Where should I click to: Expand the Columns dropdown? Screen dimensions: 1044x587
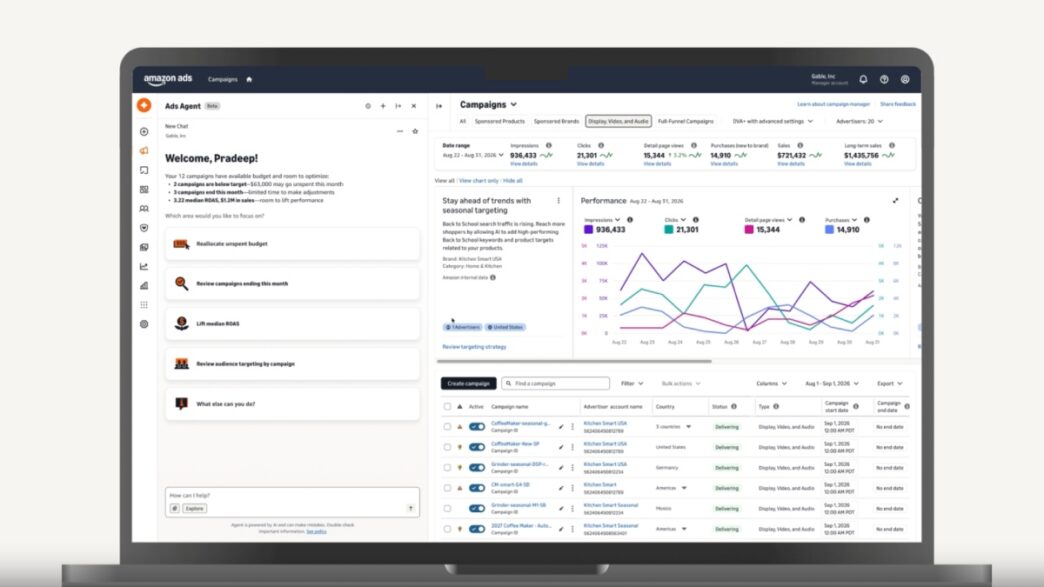point(771,383)
